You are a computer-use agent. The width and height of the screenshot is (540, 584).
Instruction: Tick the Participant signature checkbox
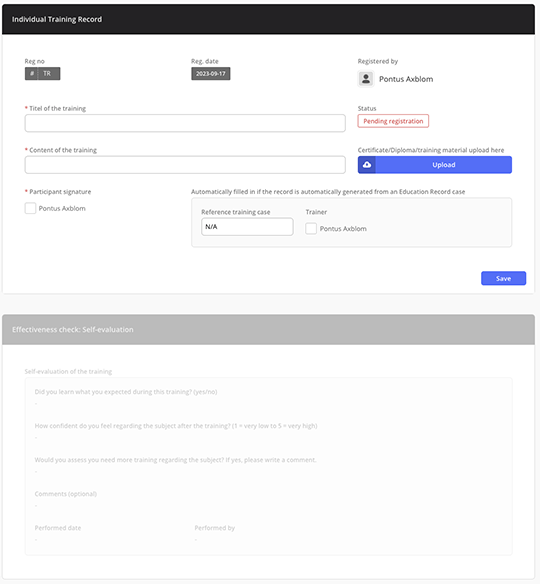click(x=30, y=208)
